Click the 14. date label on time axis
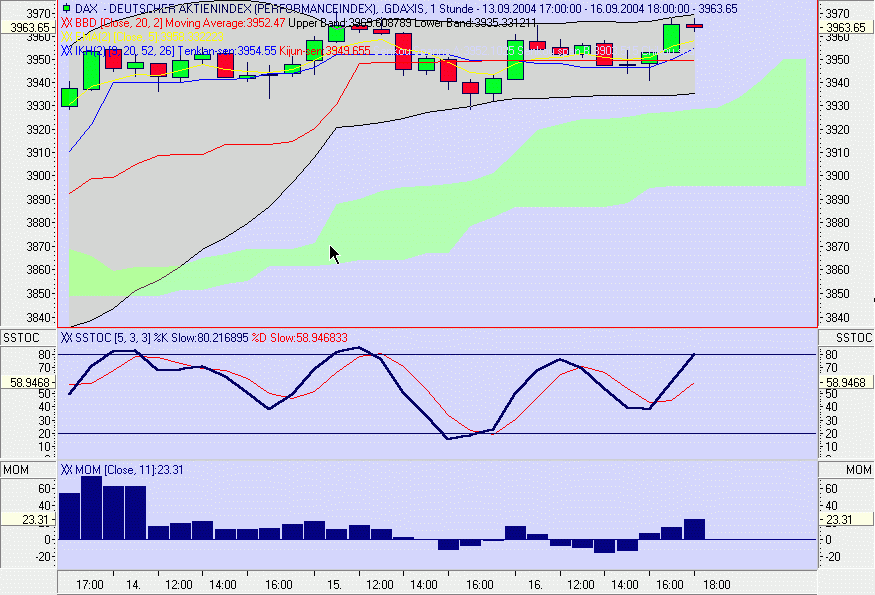 click(x=133, y=584)
